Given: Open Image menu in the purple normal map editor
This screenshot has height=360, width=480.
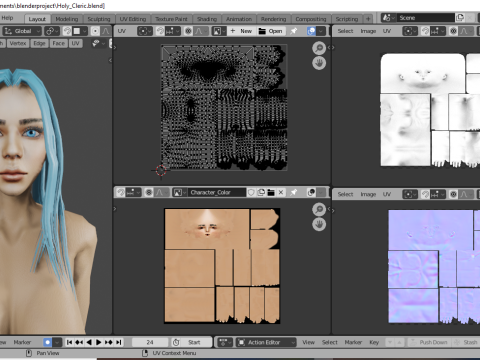Looking at the screenshot, I should click(x=368, y=194).
